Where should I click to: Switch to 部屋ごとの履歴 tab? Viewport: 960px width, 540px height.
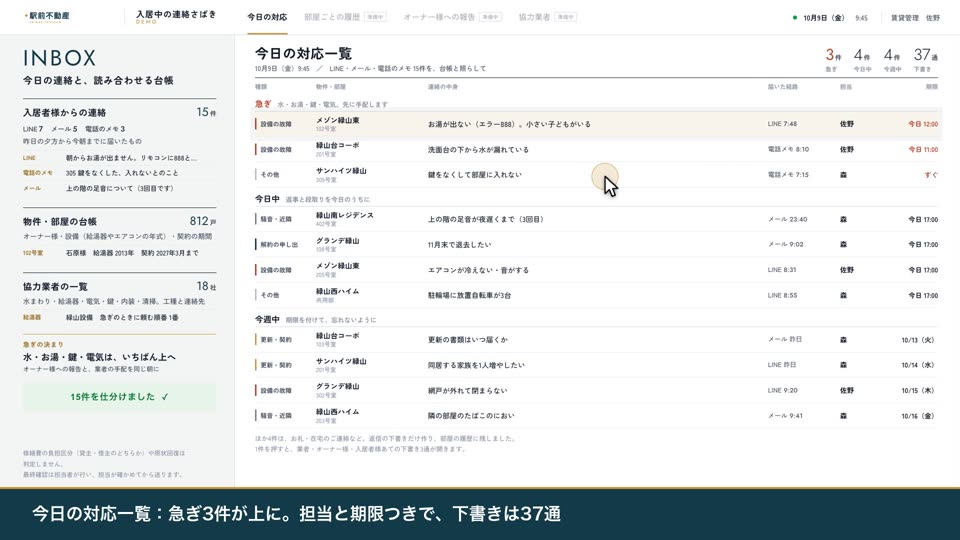coord(345,17)
